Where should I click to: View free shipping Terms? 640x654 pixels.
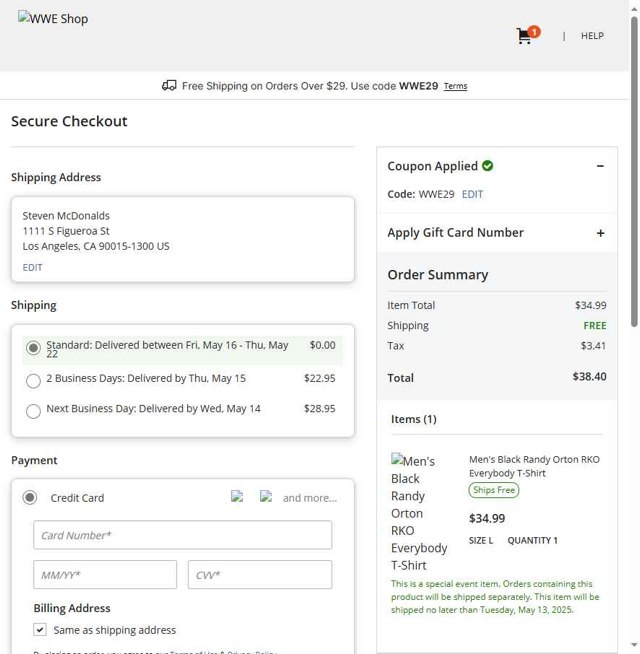tap(455, 86)
